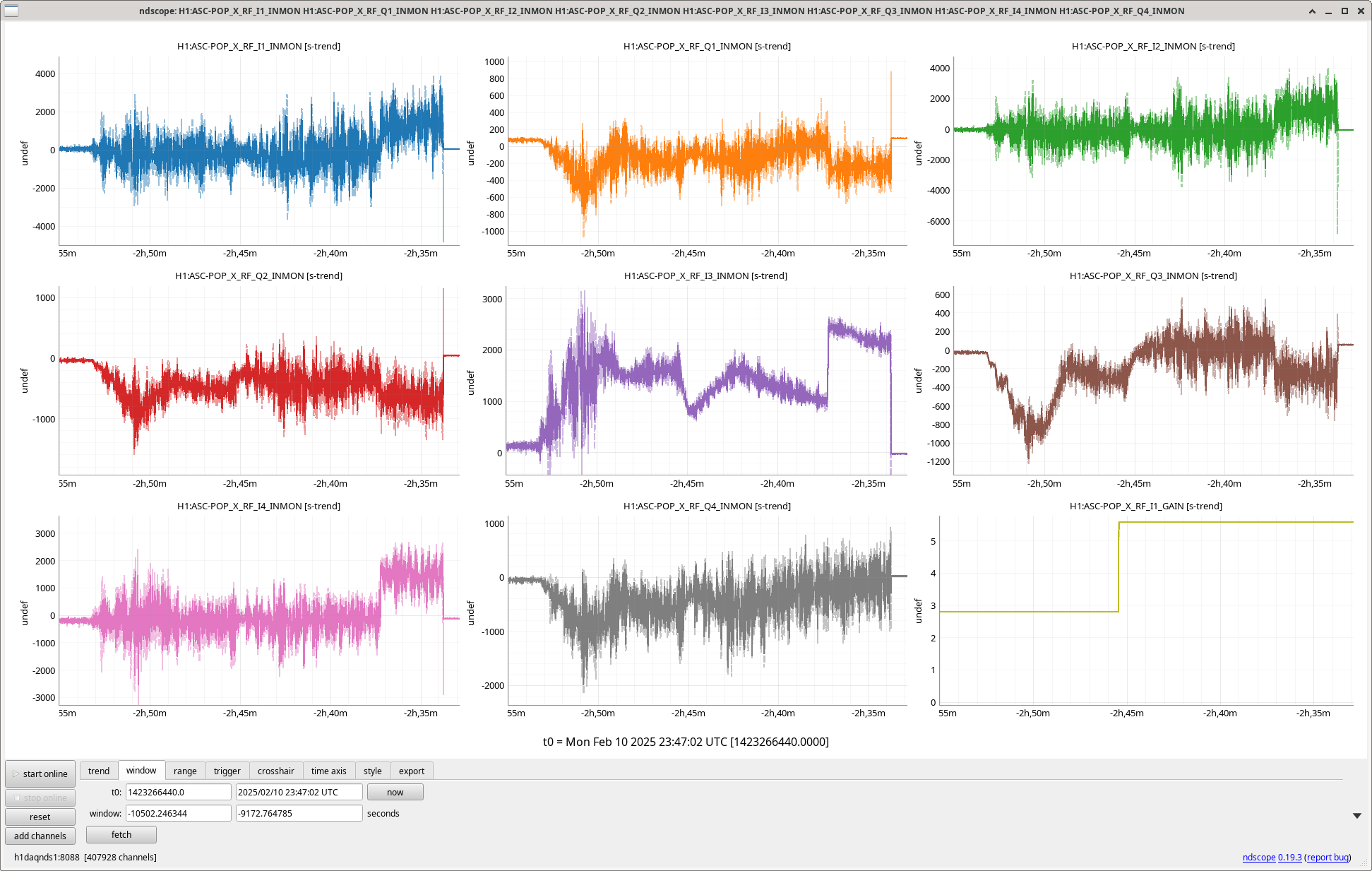Collapse the control panel with the arrow
Image resolution: width=1372 pixels, height=871 pixels.
click(1356, 815)
